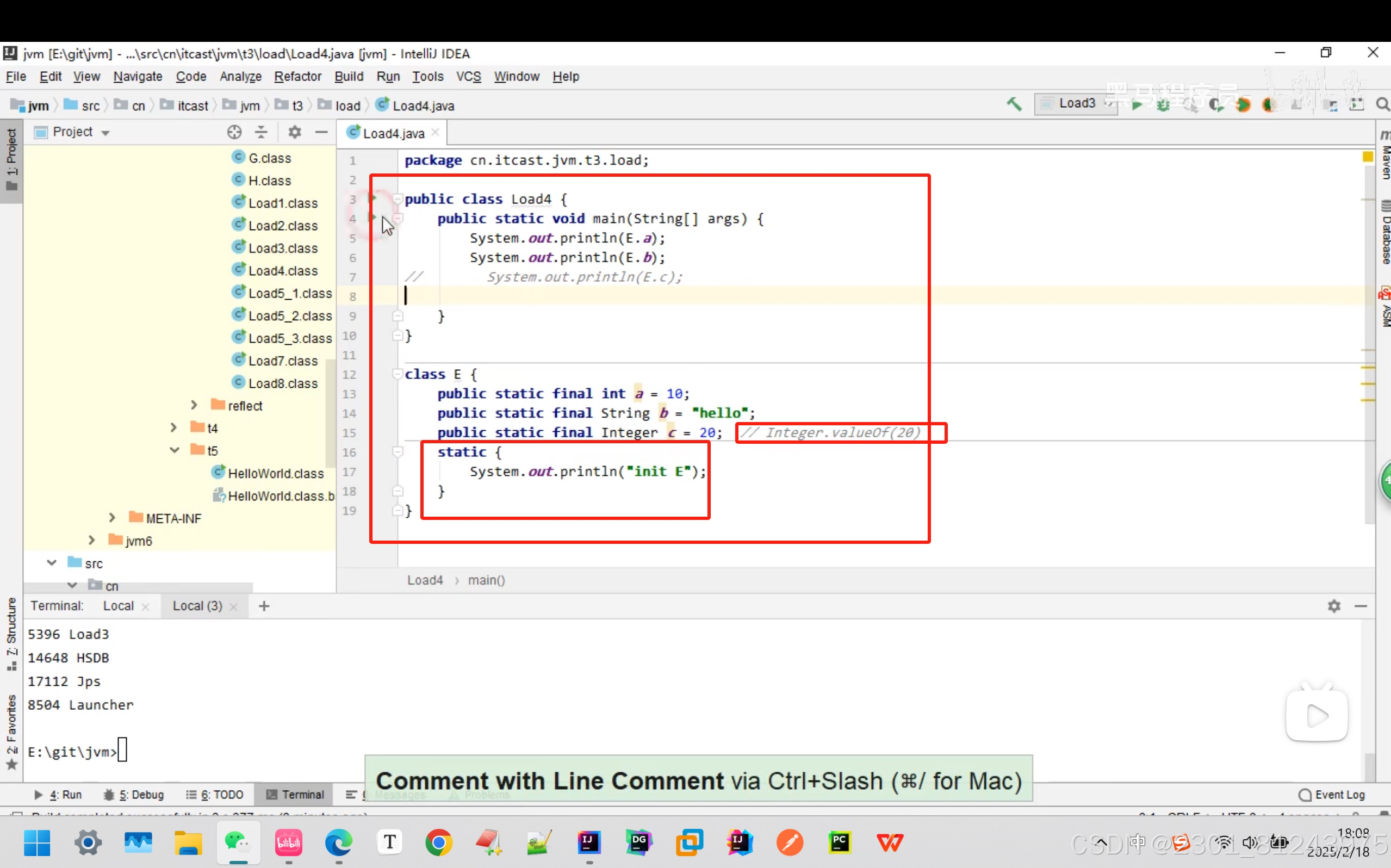Open Terminal panel settings gear
Viewport: 1391px width, 868px height.
click(1333, 606)
